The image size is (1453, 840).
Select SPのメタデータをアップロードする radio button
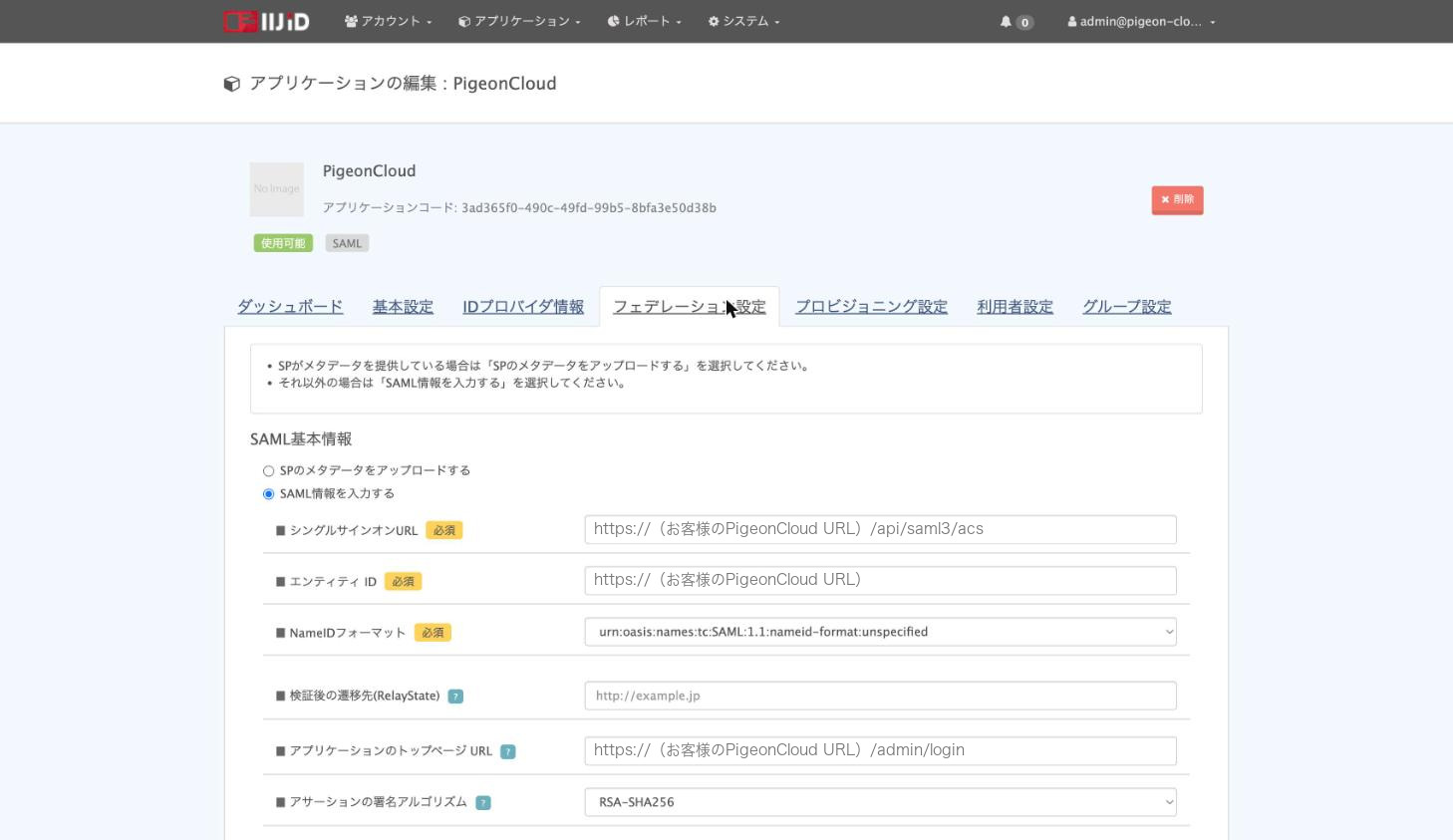tap(268, 471)
